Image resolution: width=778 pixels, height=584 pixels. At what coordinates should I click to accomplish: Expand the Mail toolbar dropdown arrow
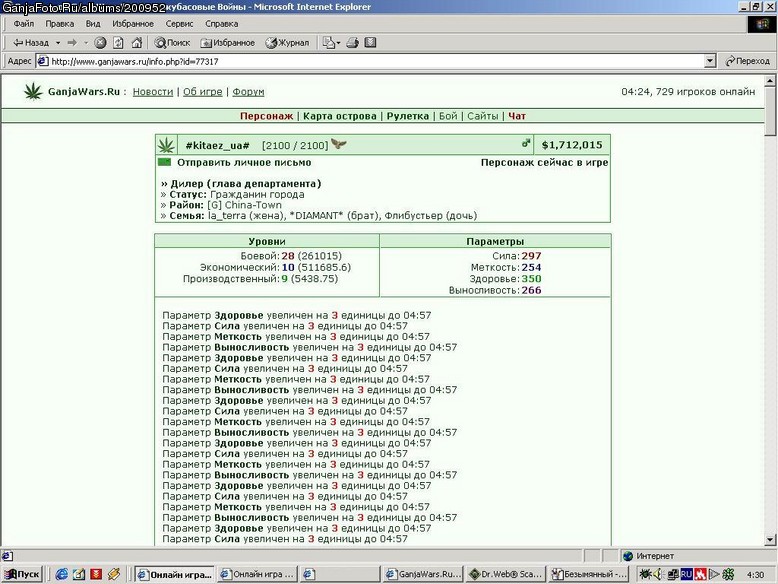coord(338,43)
